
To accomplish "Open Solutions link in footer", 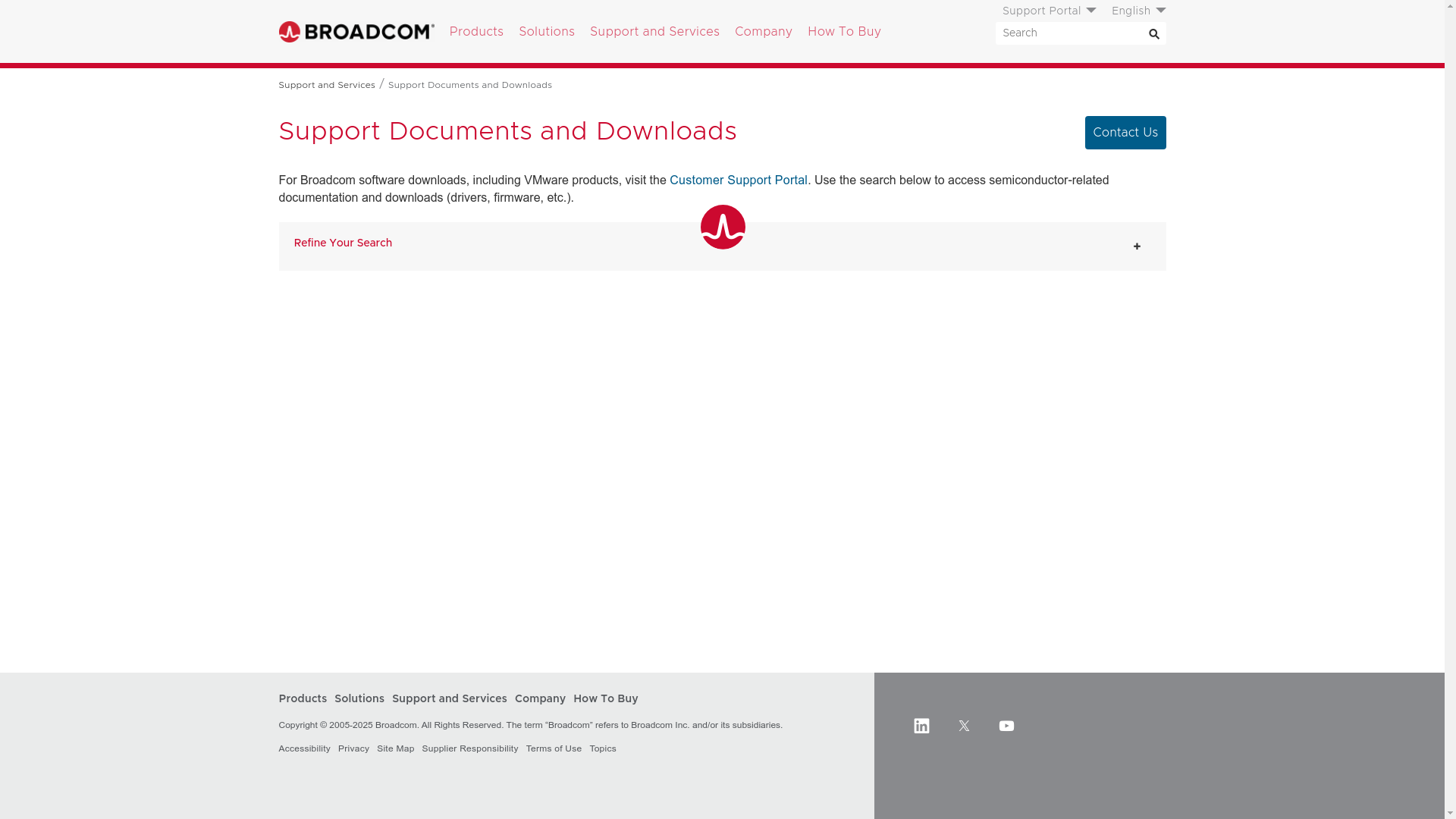I will click(359, 699).
